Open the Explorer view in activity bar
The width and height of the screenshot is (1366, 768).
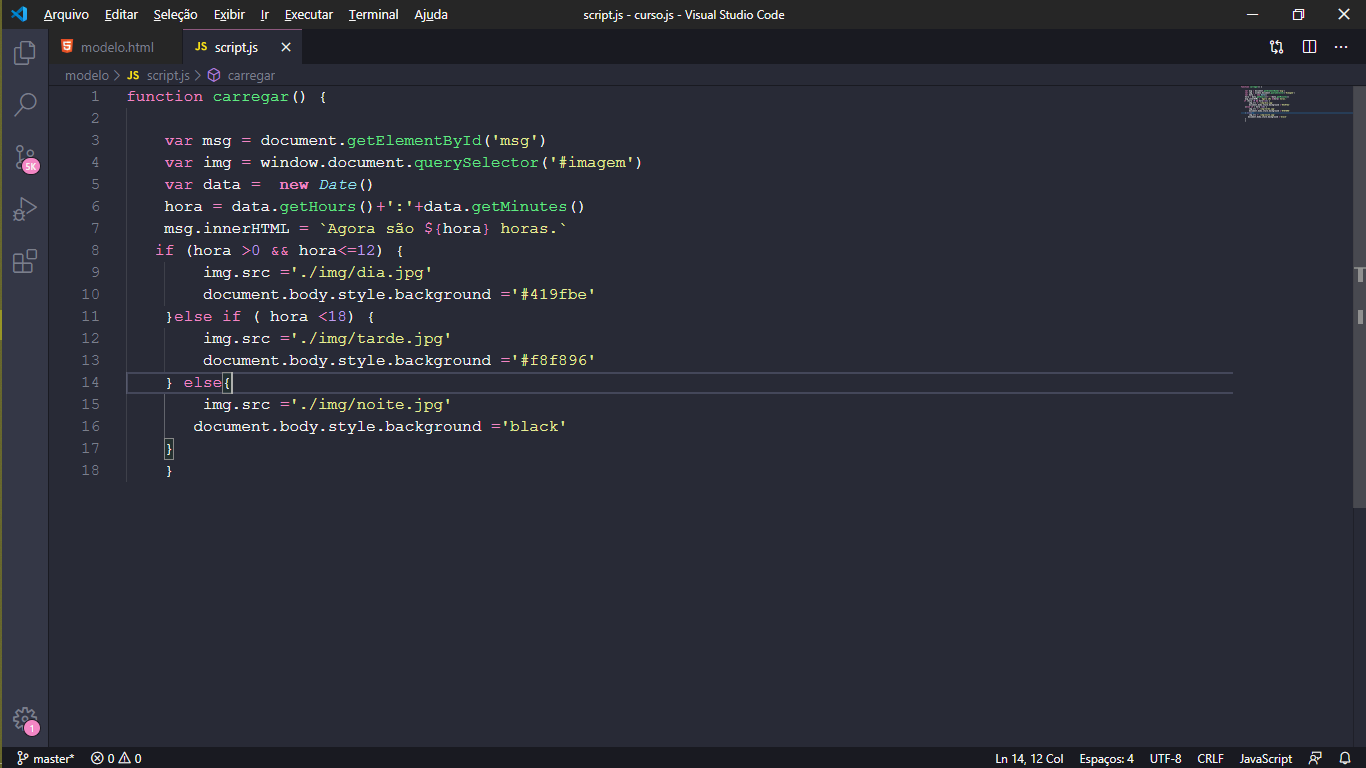(x=24, y=53)
